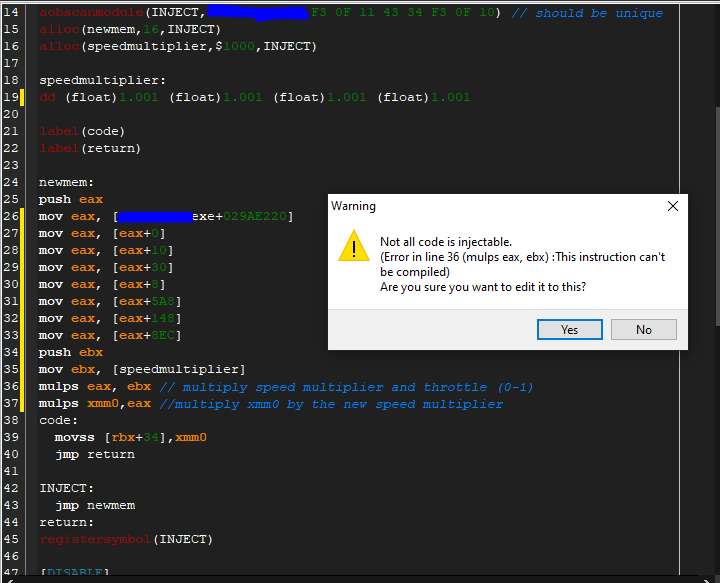Screen dimensions: 720x583
Task: Click Yes in the Warning dialog
Action: (569, 330)
